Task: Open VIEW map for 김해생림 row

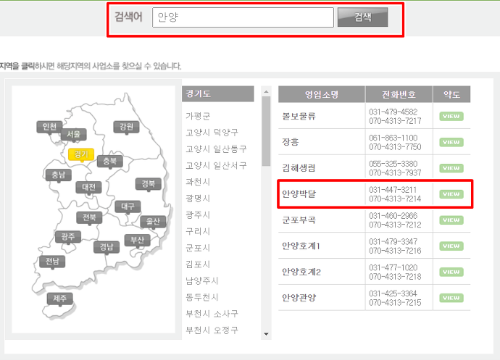Action: (451, 168)
